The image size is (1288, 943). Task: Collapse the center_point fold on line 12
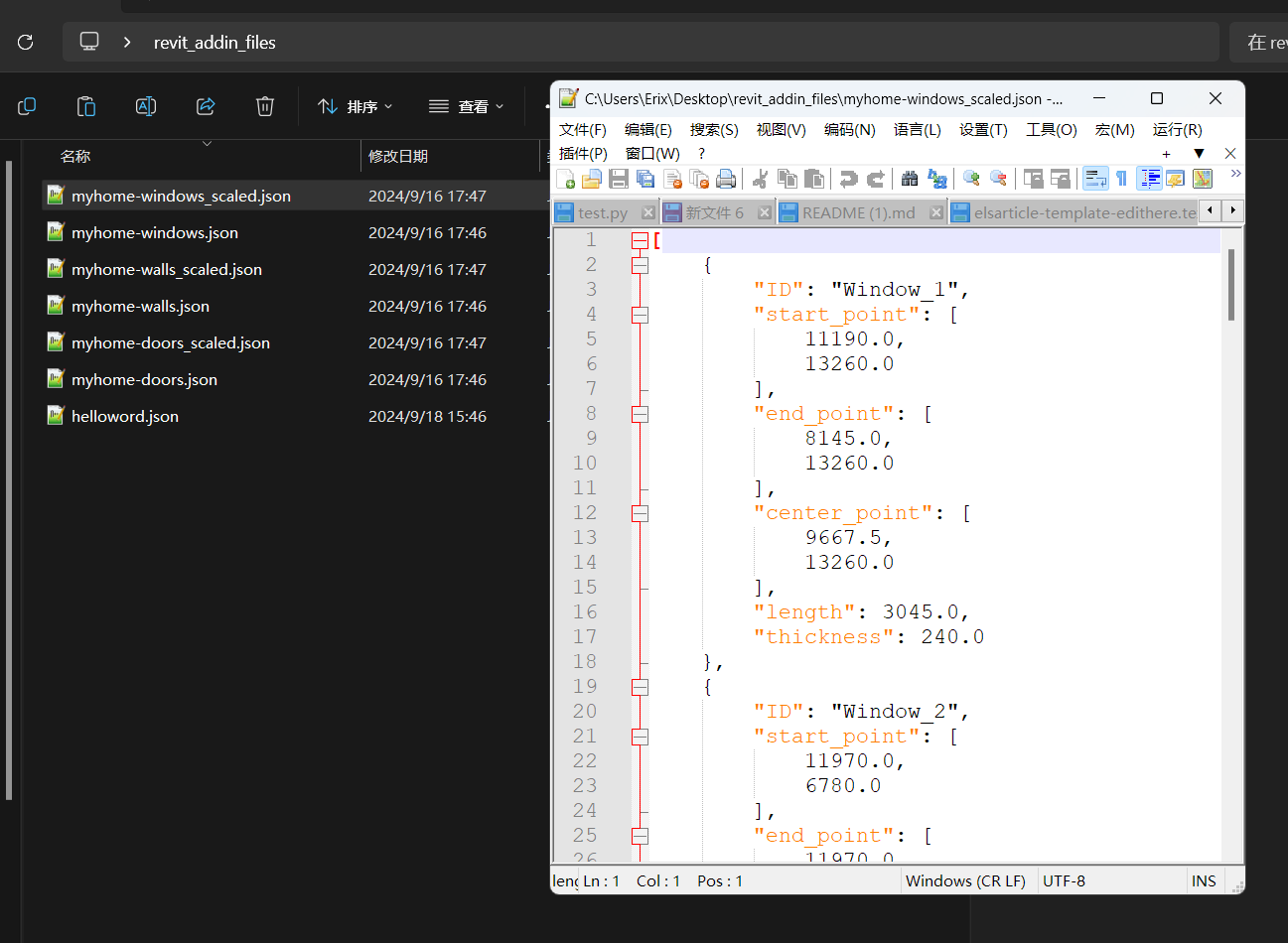tap(640, 513)
